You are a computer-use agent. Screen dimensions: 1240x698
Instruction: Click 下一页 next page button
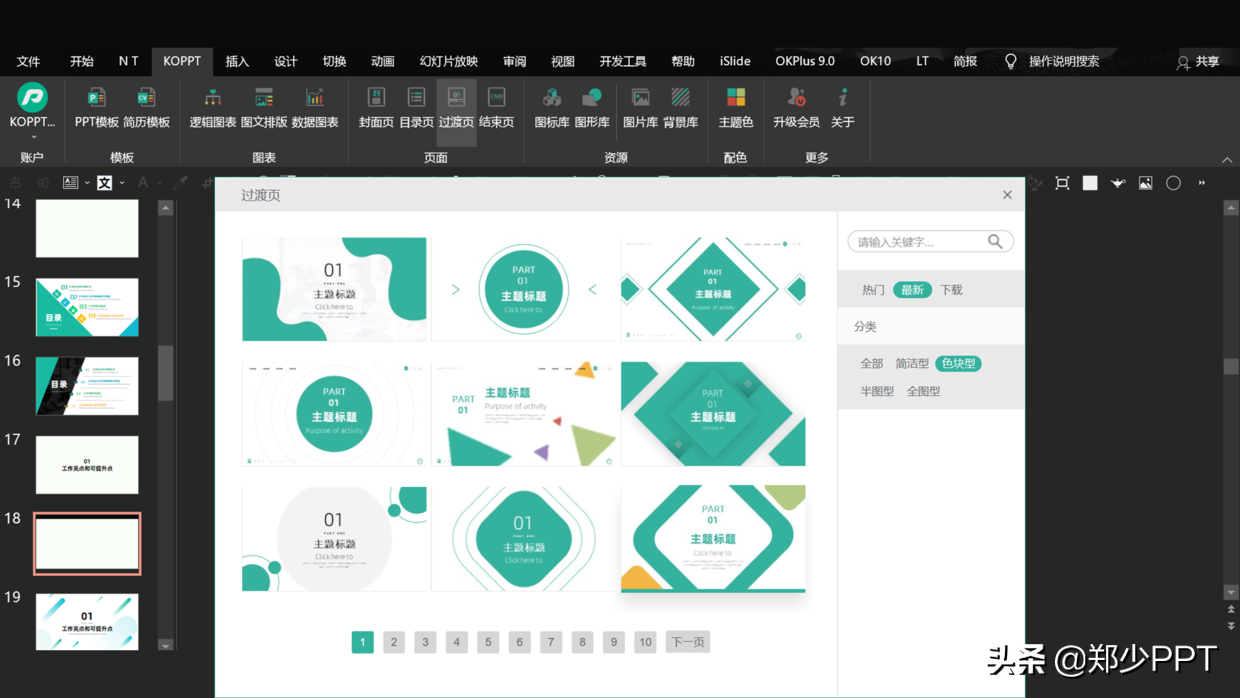[687, 642]
